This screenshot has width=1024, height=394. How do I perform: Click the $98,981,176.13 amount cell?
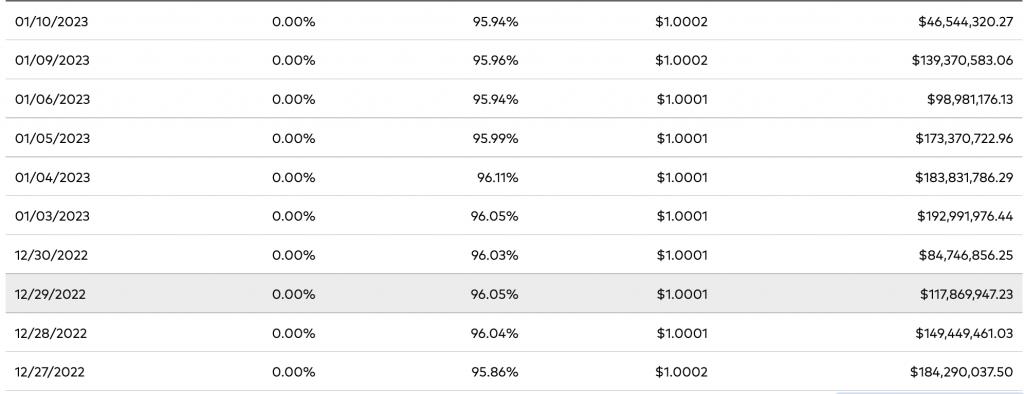click(x=970, y=99)
